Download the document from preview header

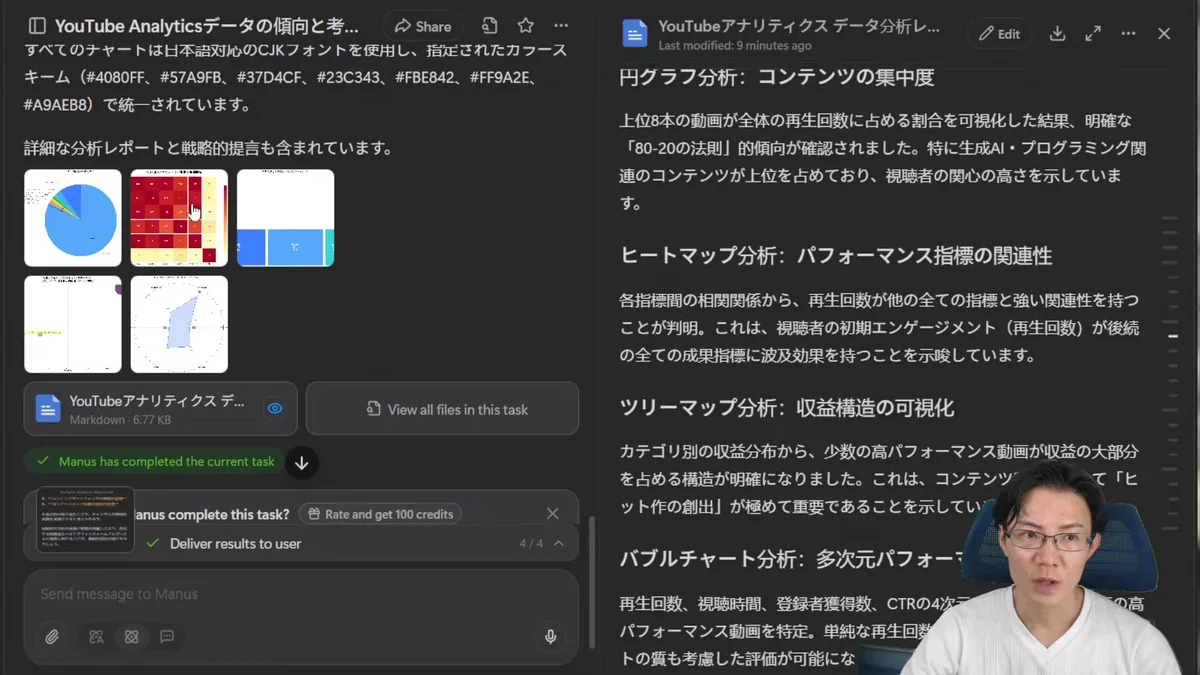click(x=1057, y=33)
